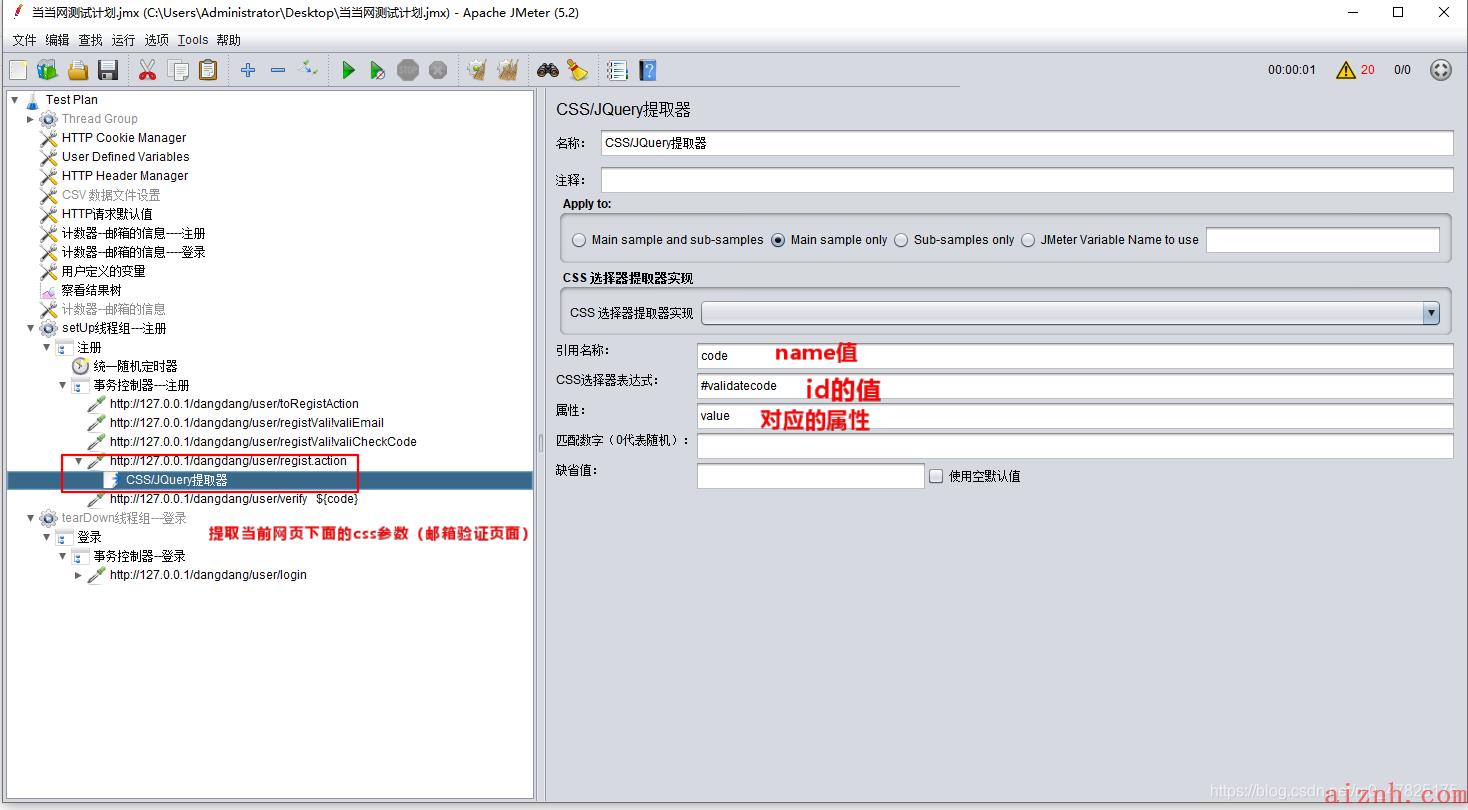The image size is (1468, 810).
Task: Click the Clear All double broom icon
Action: [x=508, y=70]
